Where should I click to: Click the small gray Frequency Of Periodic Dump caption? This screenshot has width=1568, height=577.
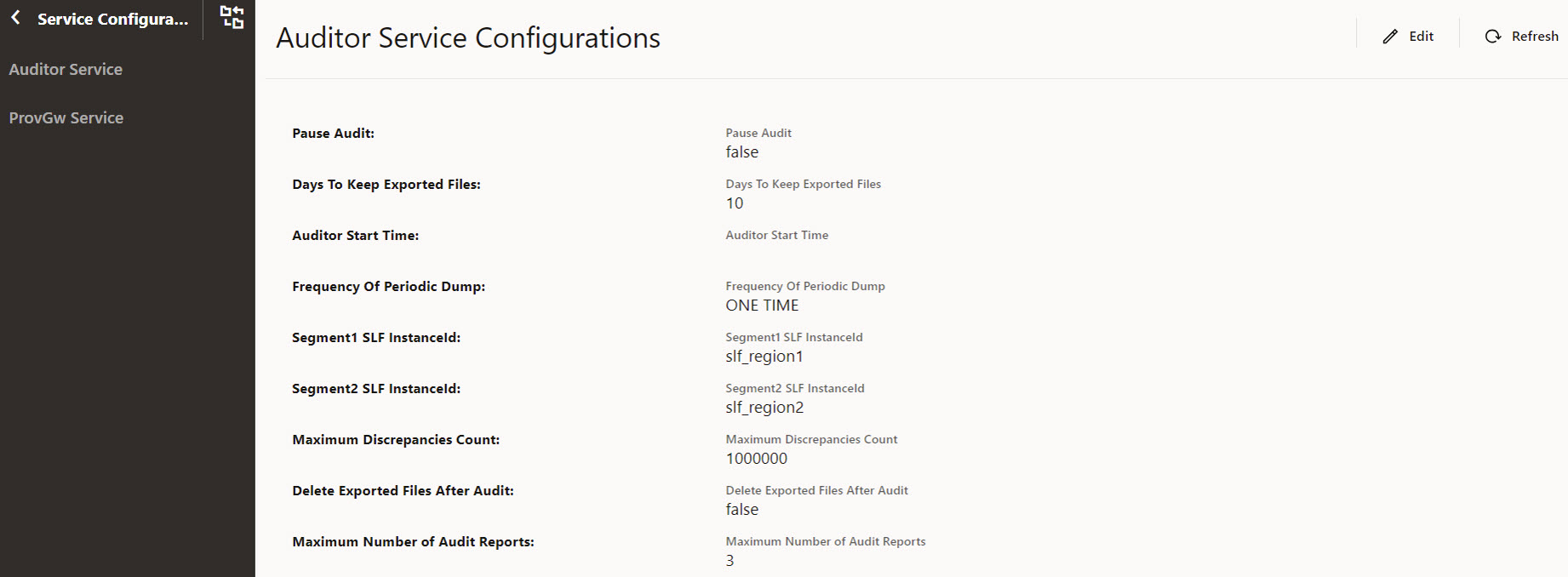[804, 287]
